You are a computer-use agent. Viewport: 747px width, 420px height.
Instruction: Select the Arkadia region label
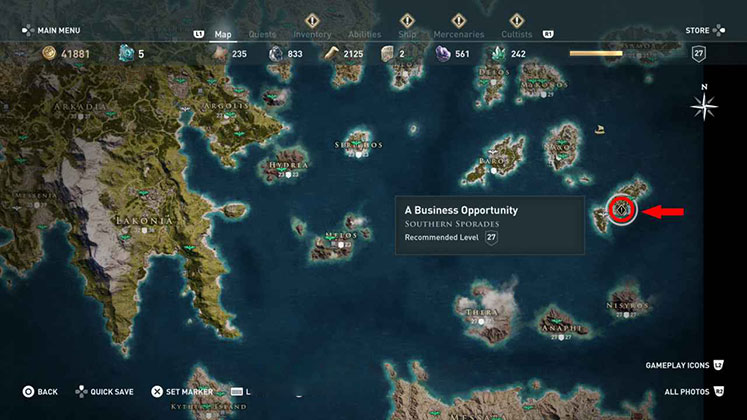click(x=80, y=106)
